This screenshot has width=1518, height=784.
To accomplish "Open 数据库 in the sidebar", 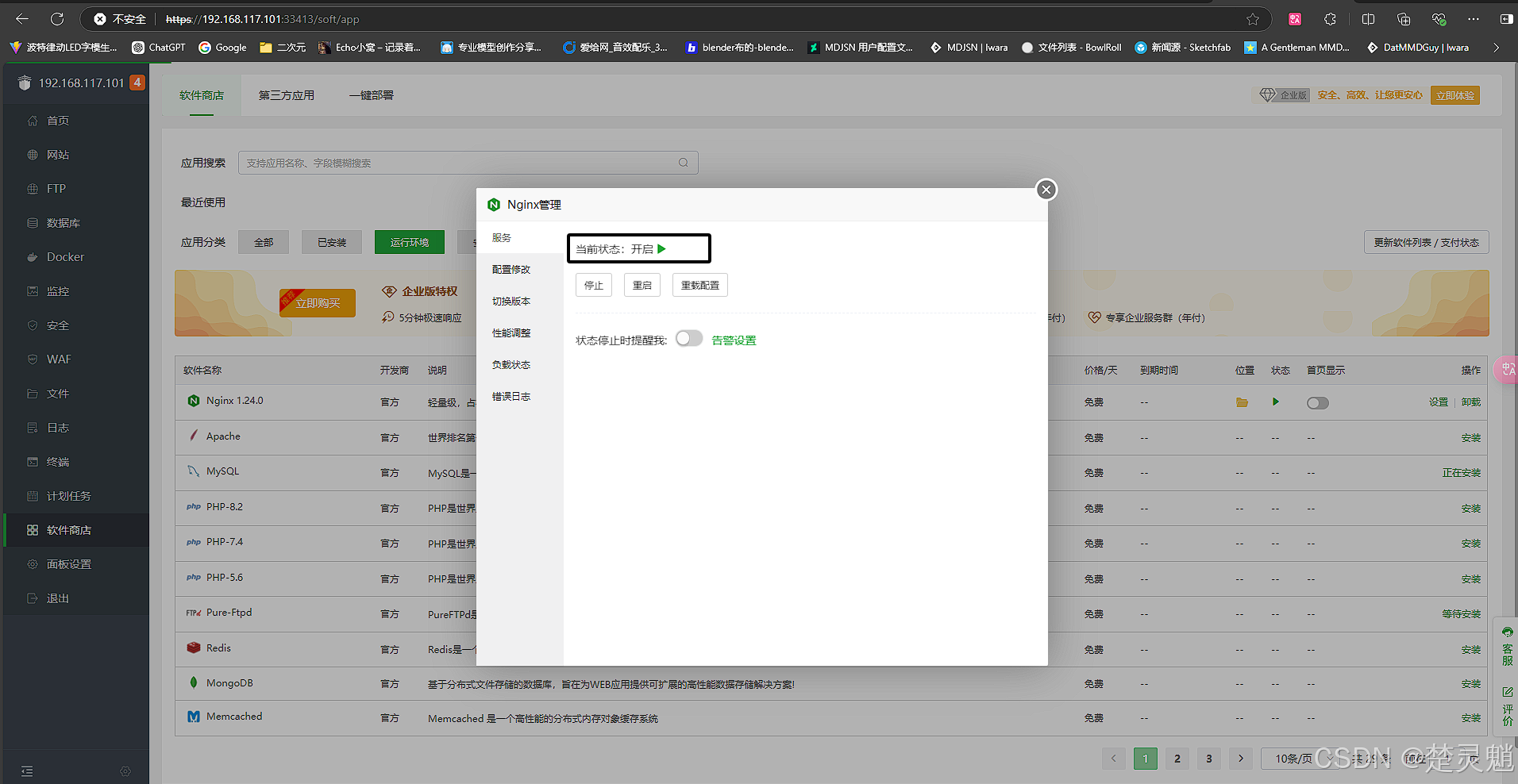I will pyautogui.click(x=63, y=223).
